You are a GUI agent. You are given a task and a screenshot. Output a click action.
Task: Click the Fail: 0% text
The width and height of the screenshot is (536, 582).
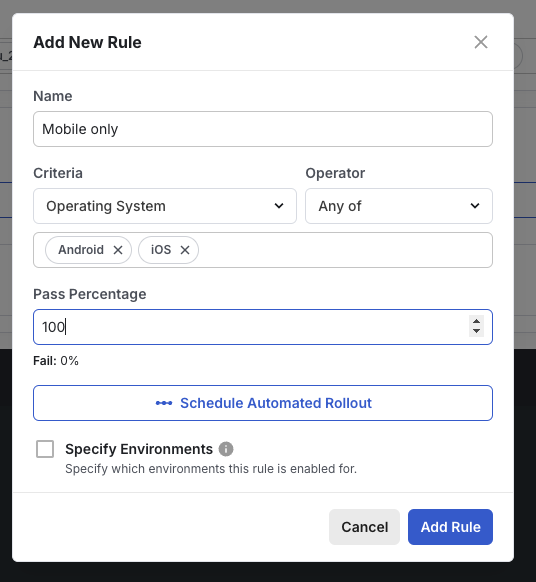[56, 361]
